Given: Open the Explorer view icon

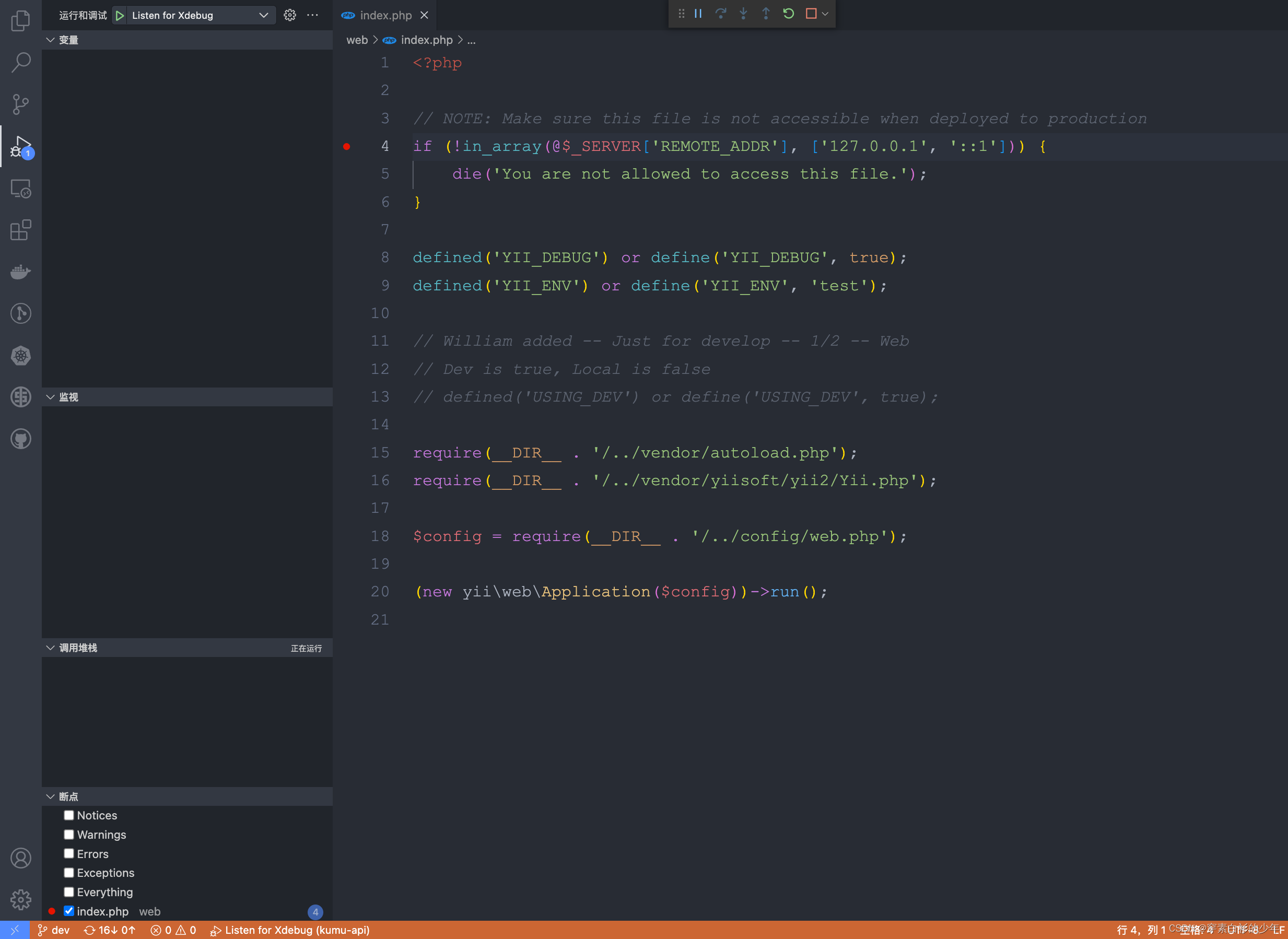Looking at the screenshot, I should click(20, 21).
